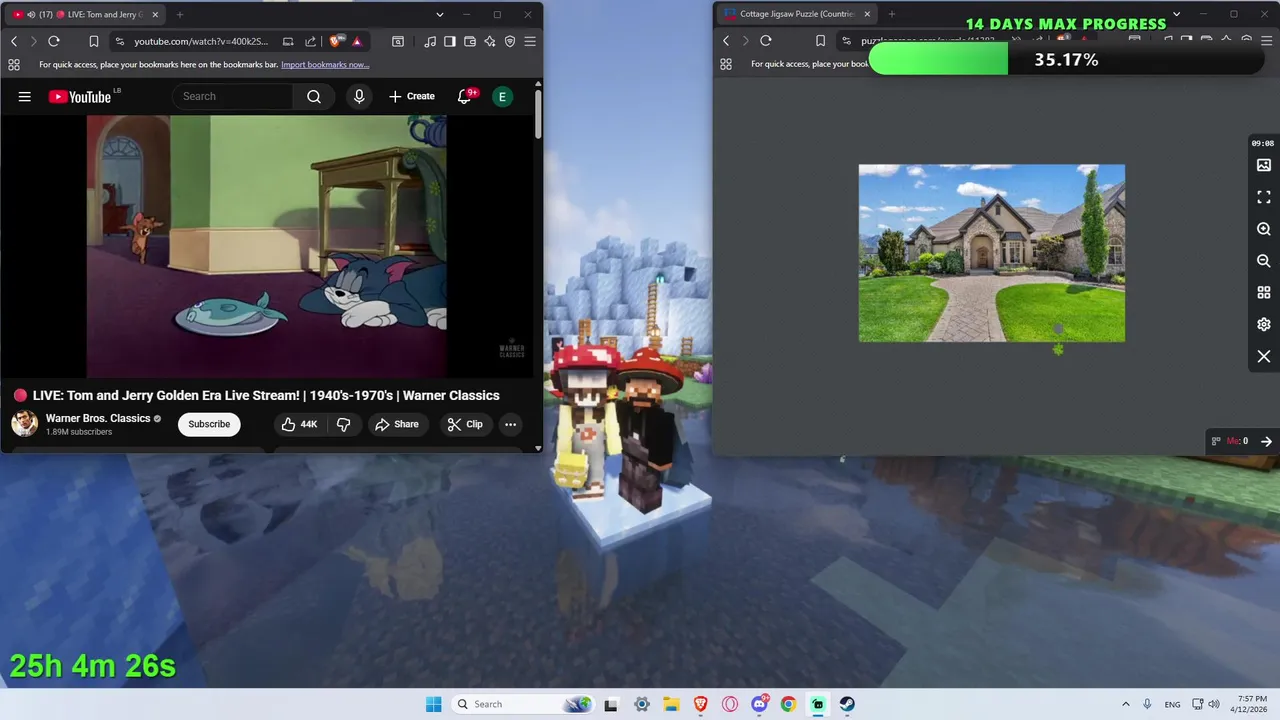The height and width of the screenshot is (720, 1280).
Task: Open more actions ellipsis under the video
Action: click(x=510, y=424)
